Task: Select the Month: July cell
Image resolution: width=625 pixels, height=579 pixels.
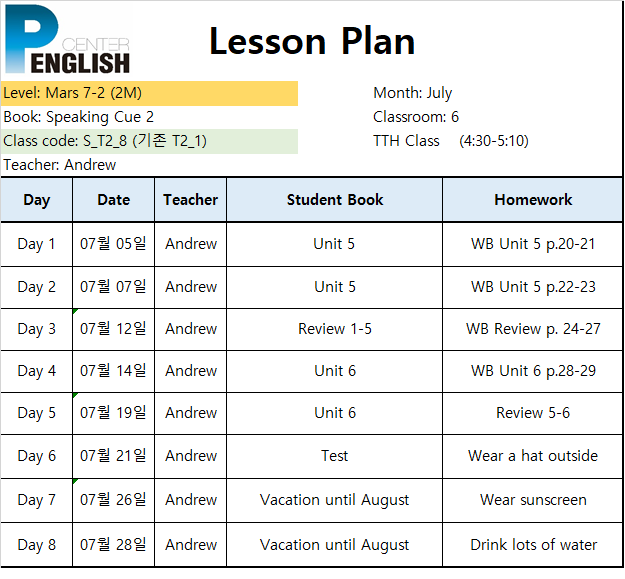Action: tap(413, 93)
